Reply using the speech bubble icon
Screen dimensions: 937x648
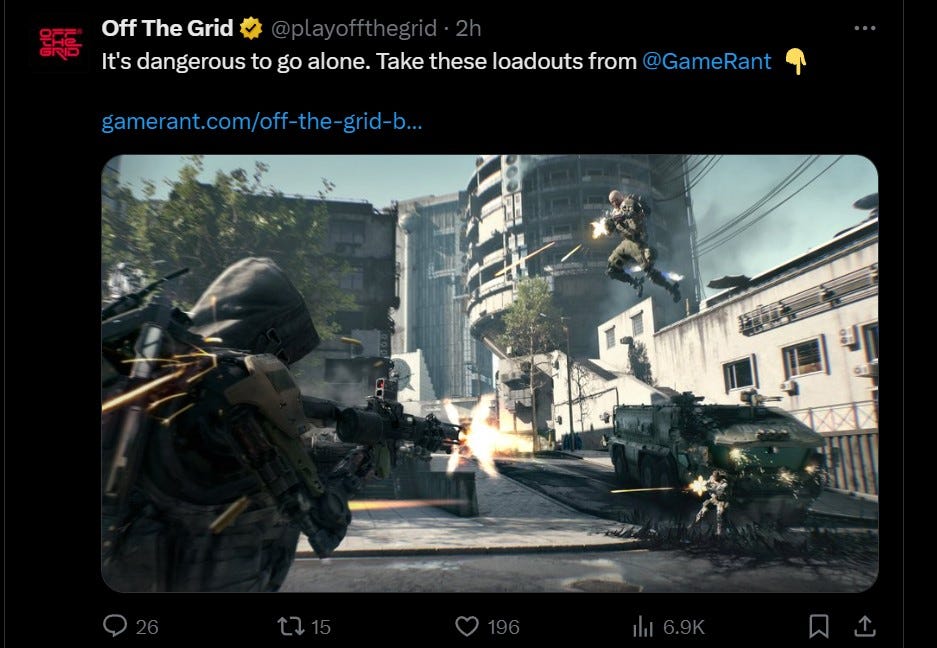pos(115,626)
